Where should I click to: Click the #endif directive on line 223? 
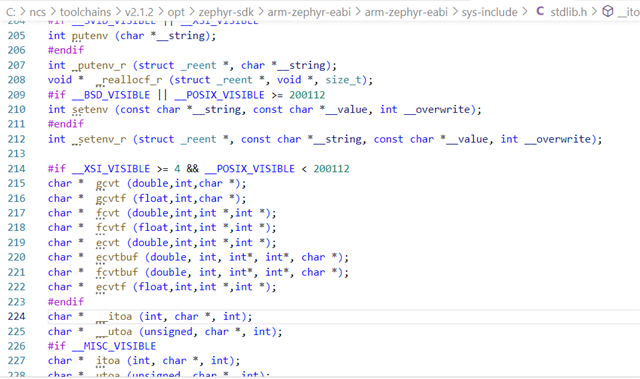pyautogui.click(x=66, y=301)
